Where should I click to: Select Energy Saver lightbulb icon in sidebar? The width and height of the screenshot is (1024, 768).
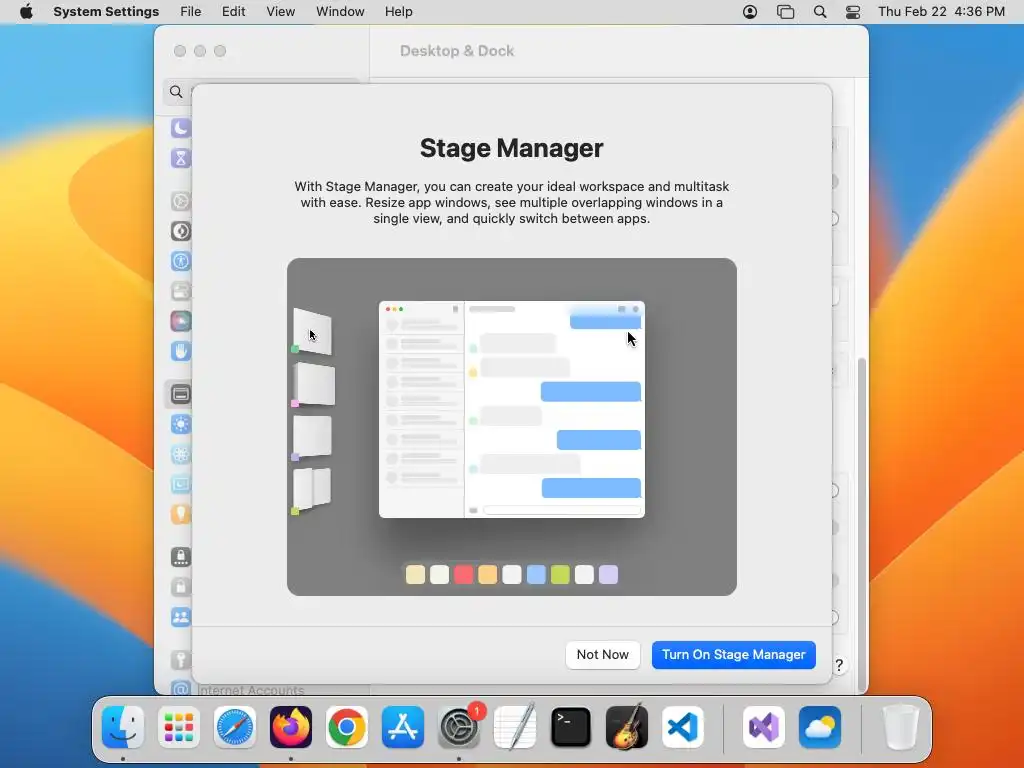(x=181, y=515)
